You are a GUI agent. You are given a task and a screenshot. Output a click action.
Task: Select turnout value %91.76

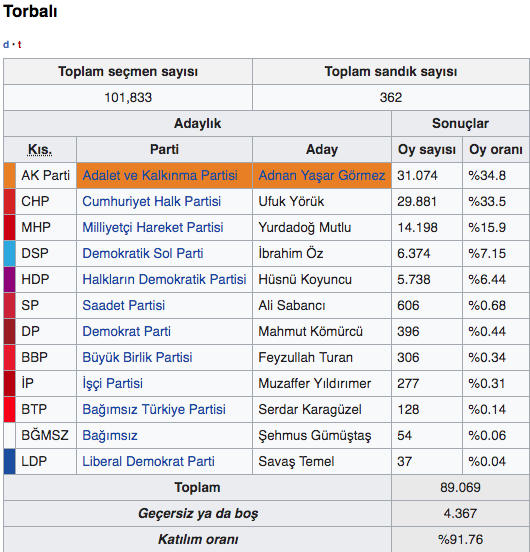[x=460, y=540]
